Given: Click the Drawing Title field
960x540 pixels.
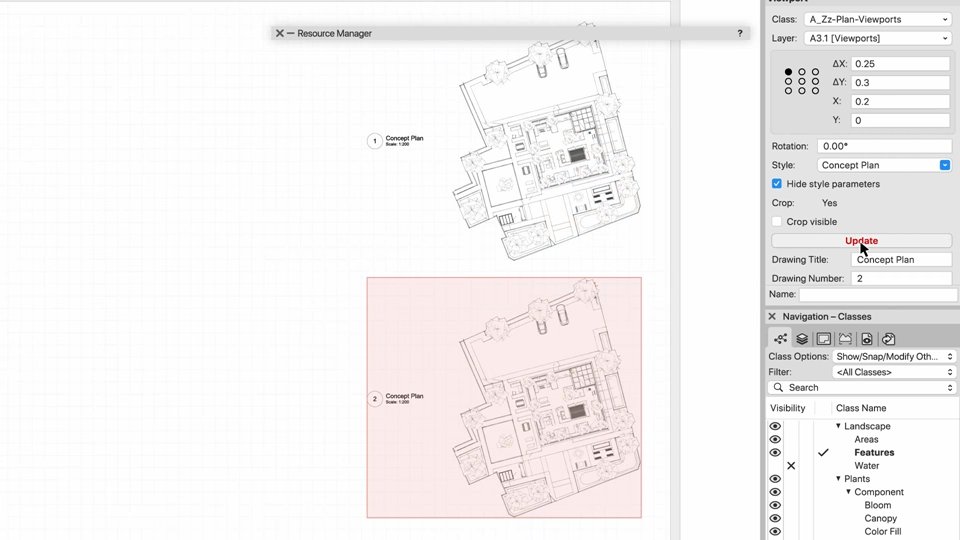Looking at the screenshot, I should click(901, 260).
